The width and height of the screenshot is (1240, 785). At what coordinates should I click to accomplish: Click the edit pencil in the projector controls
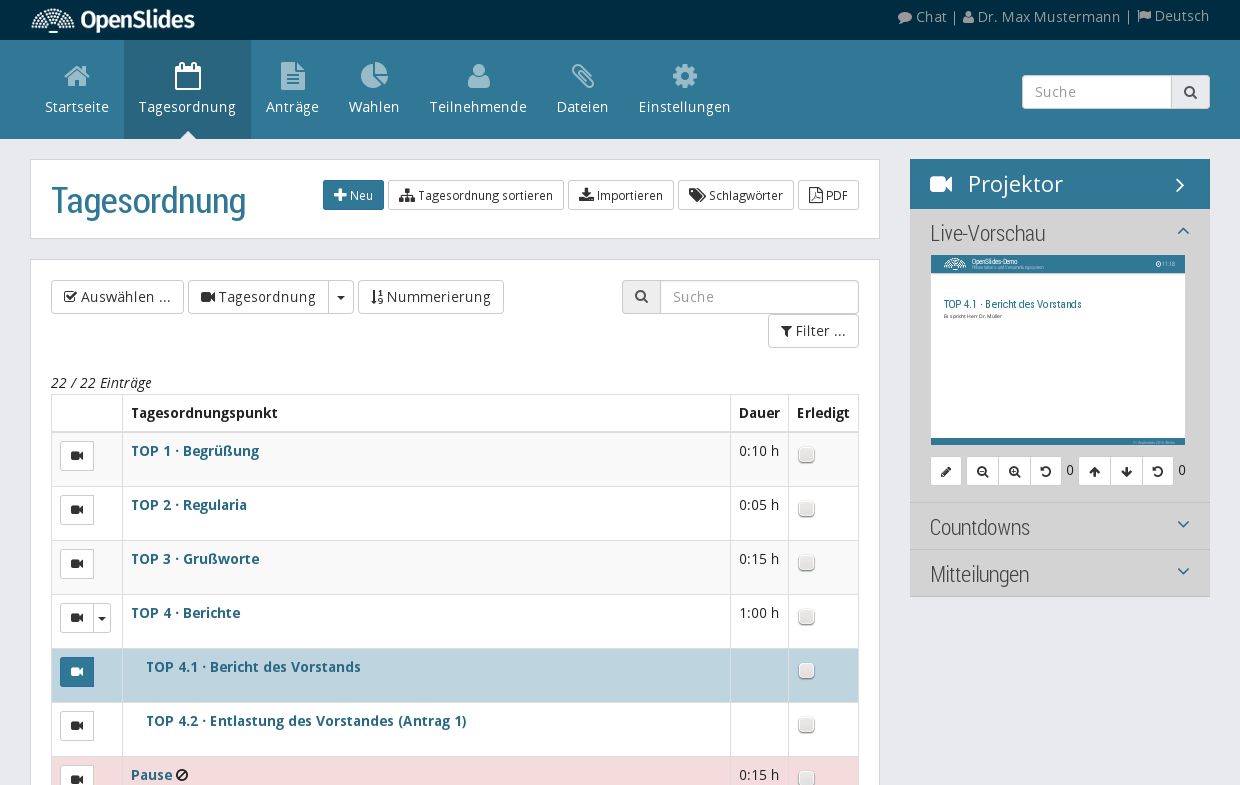946,471
